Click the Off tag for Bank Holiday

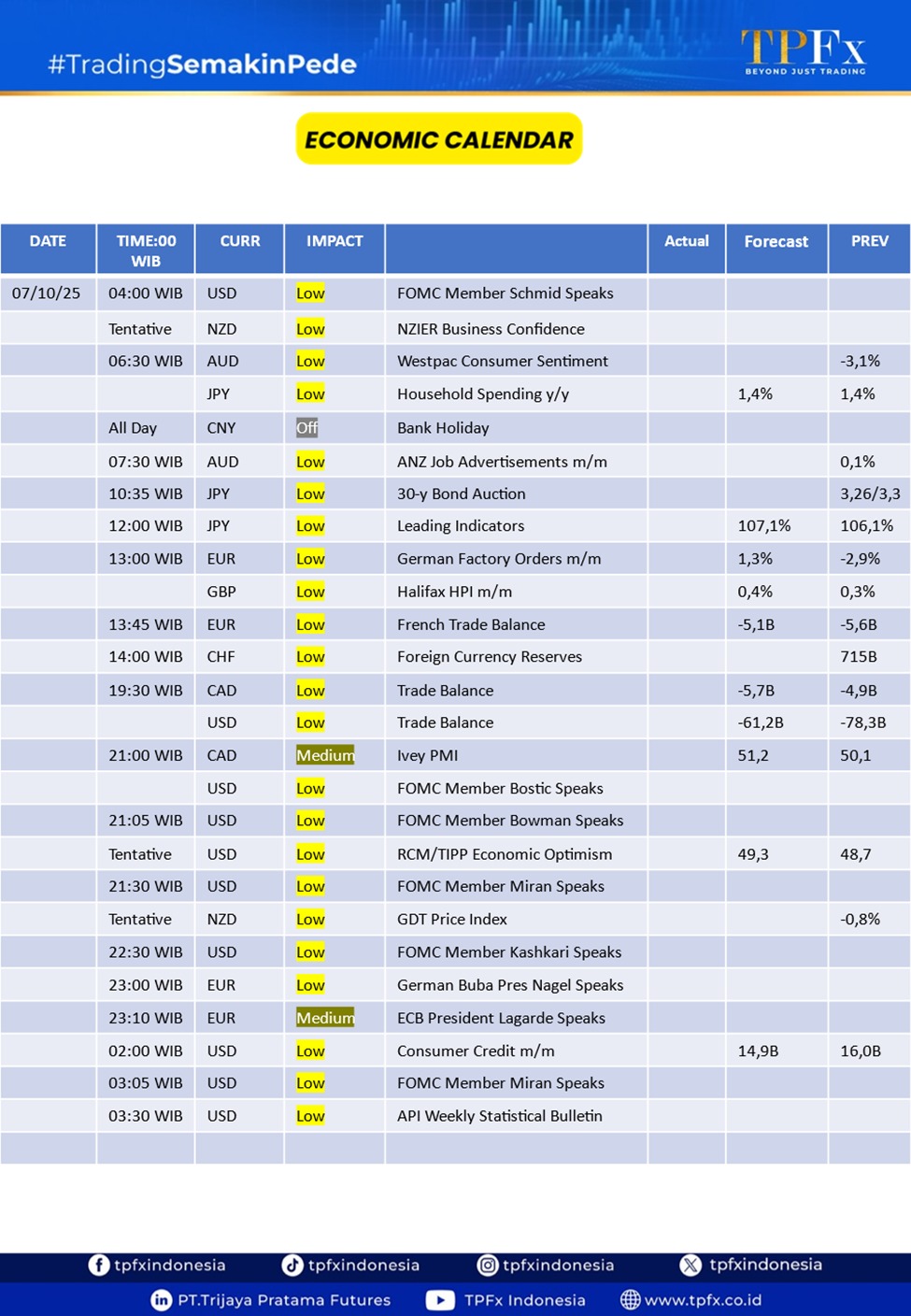point(306,428)
